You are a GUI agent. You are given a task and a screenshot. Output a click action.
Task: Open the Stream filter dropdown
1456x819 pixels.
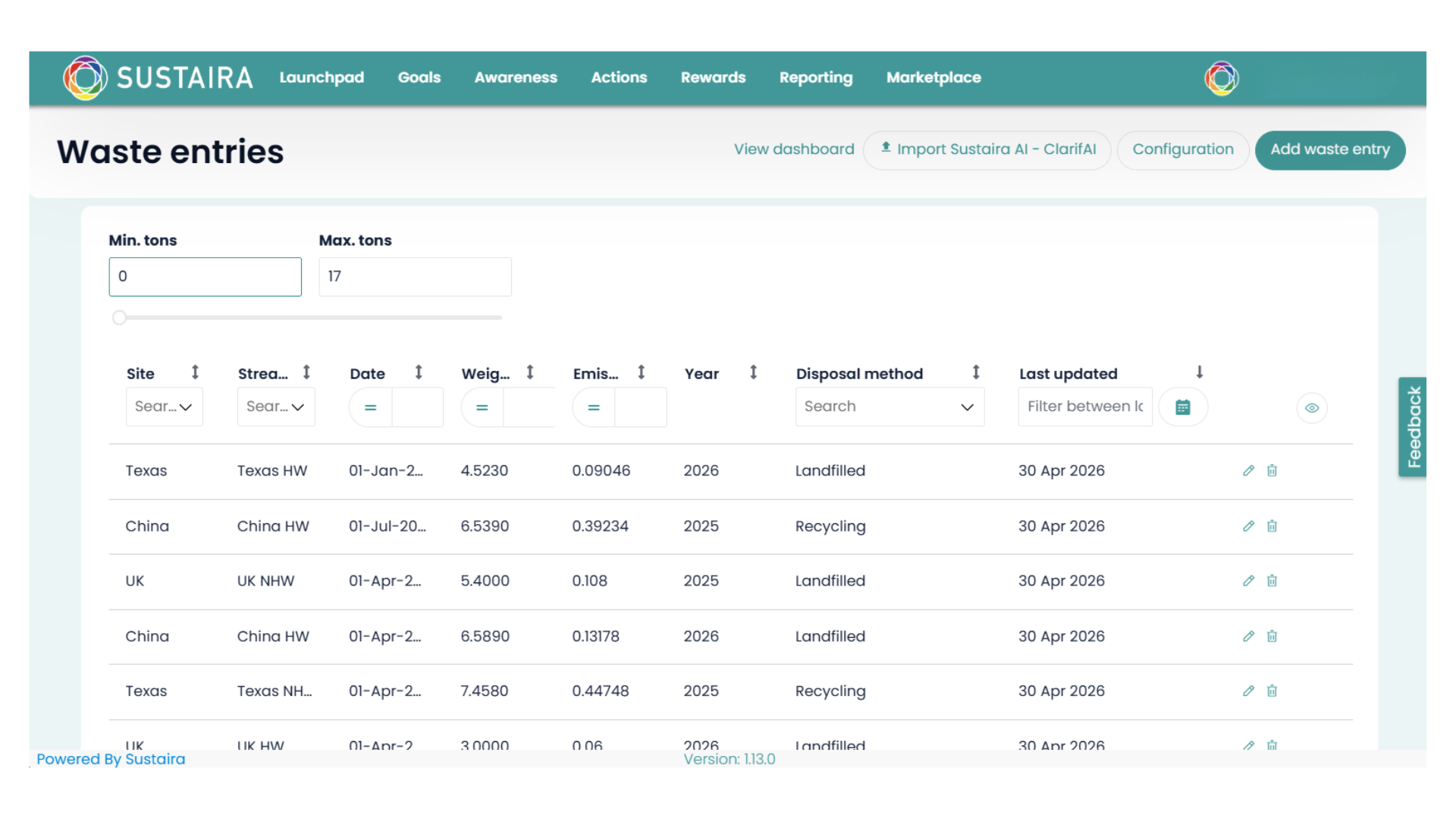(275, 406)
